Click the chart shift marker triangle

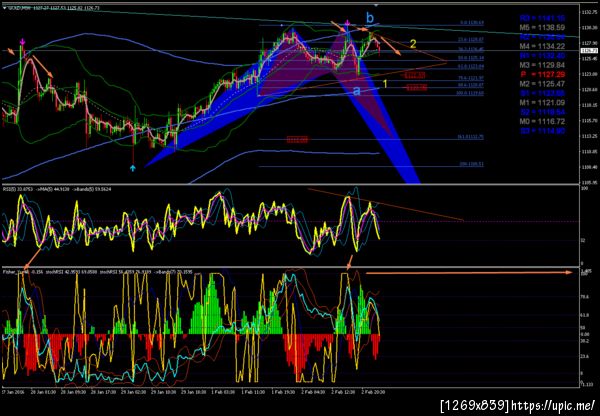(376, 5)
